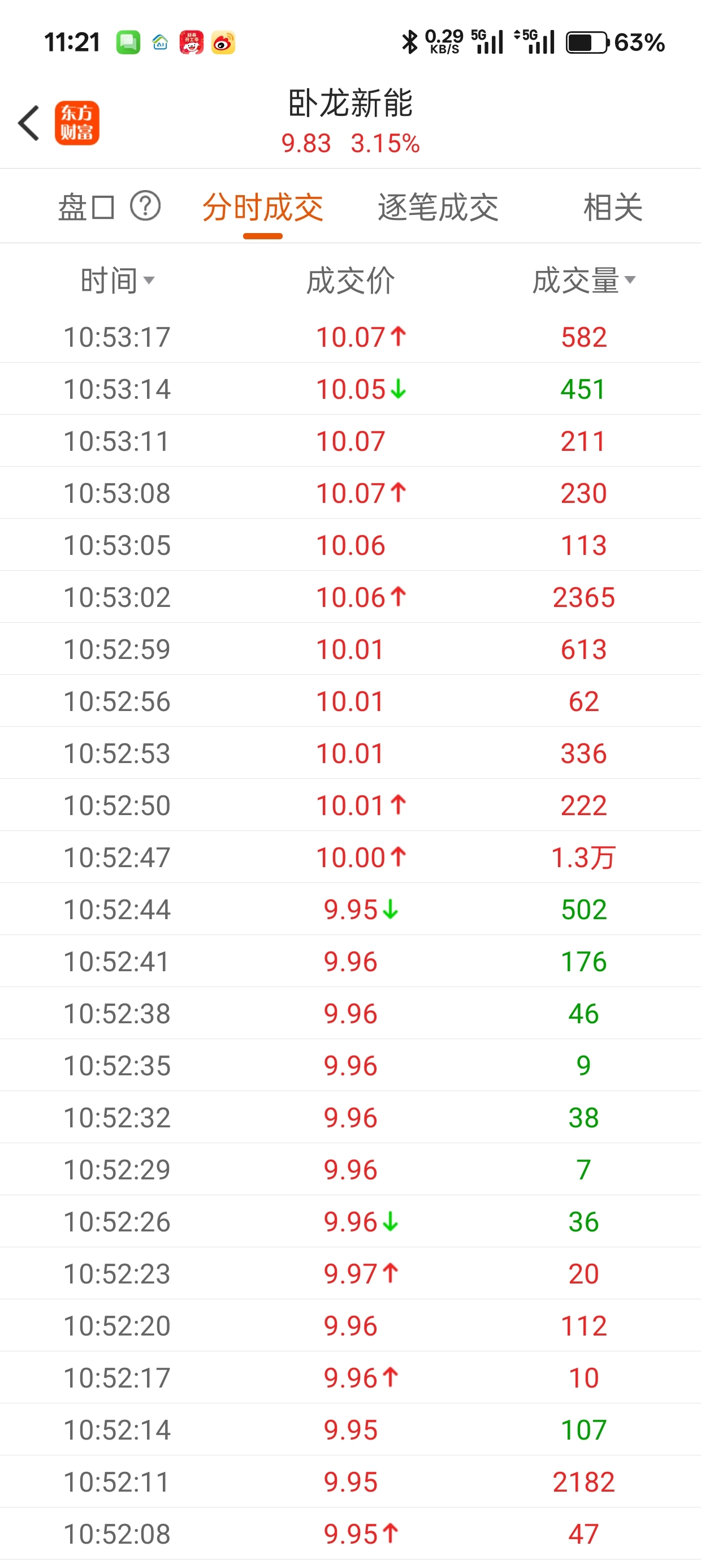Tap the red app notification icon

click(x=192, y=42)
